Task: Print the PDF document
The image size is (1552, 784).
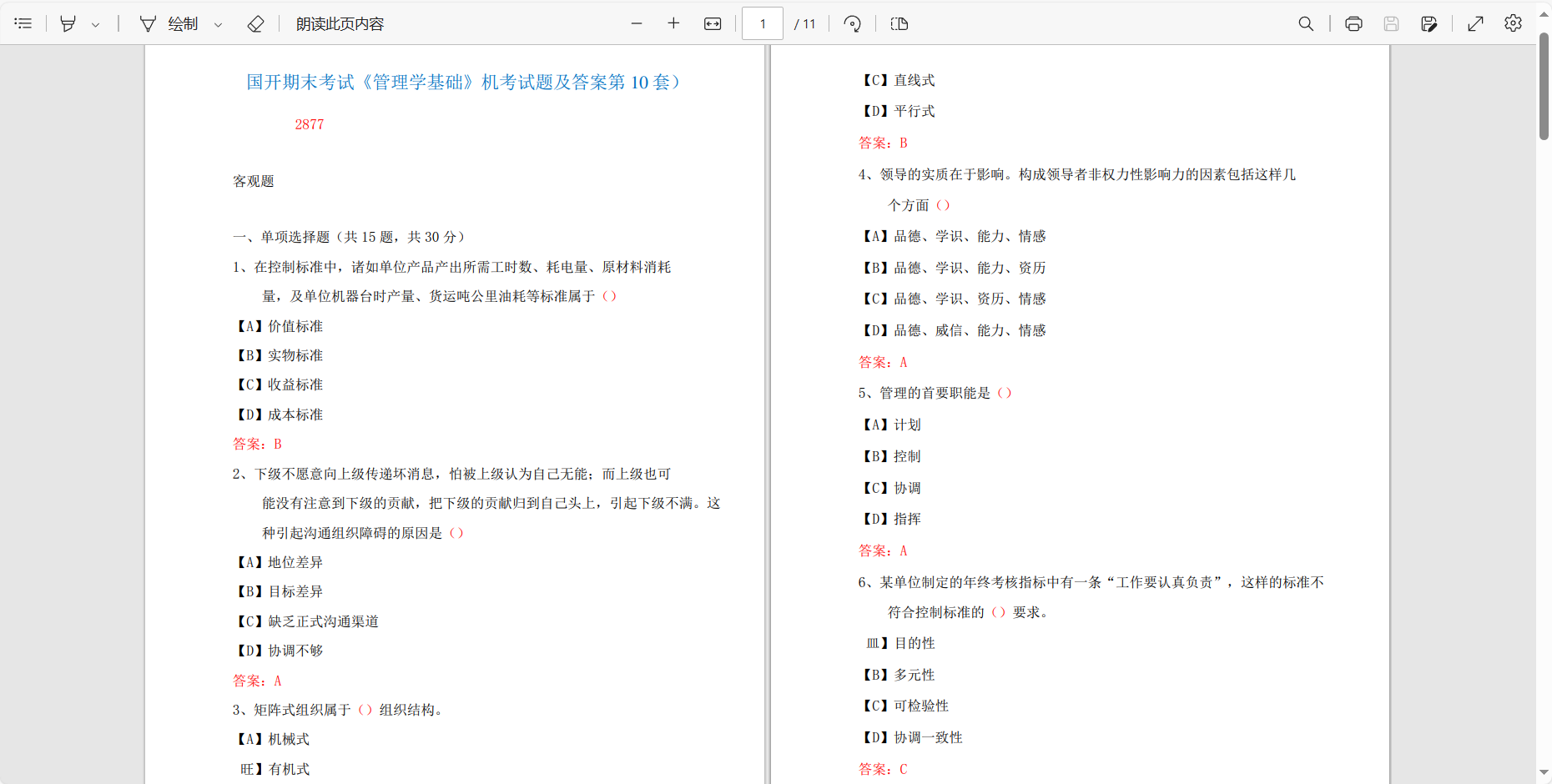Action: point(1353,23)
